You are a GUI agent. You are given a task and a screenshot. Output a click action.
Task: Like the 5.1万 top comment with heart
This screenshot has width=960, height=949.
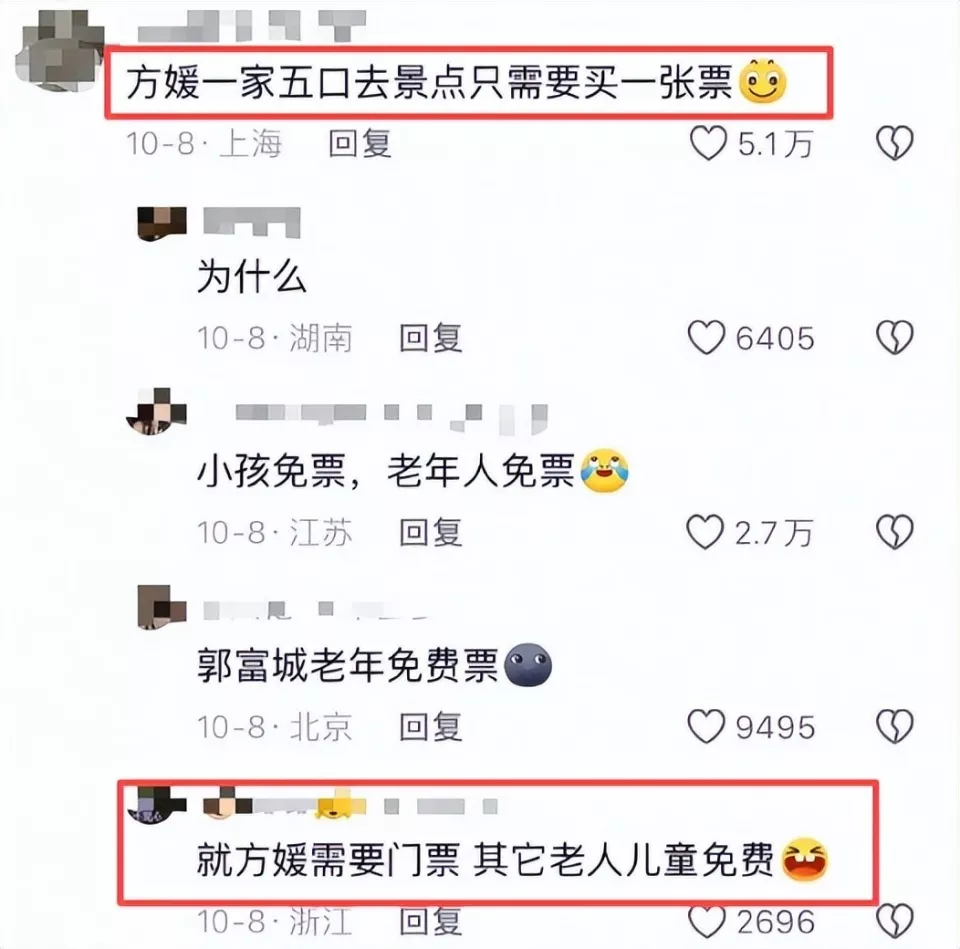[x=708, y=143]
